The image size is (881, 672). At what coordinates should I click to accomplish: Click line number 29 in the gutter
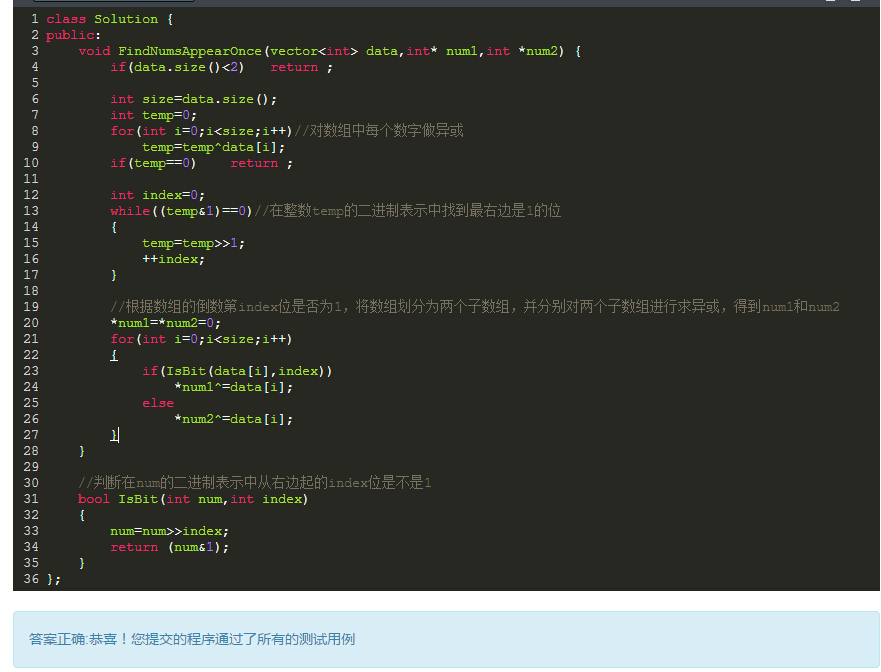click(31, 467)
